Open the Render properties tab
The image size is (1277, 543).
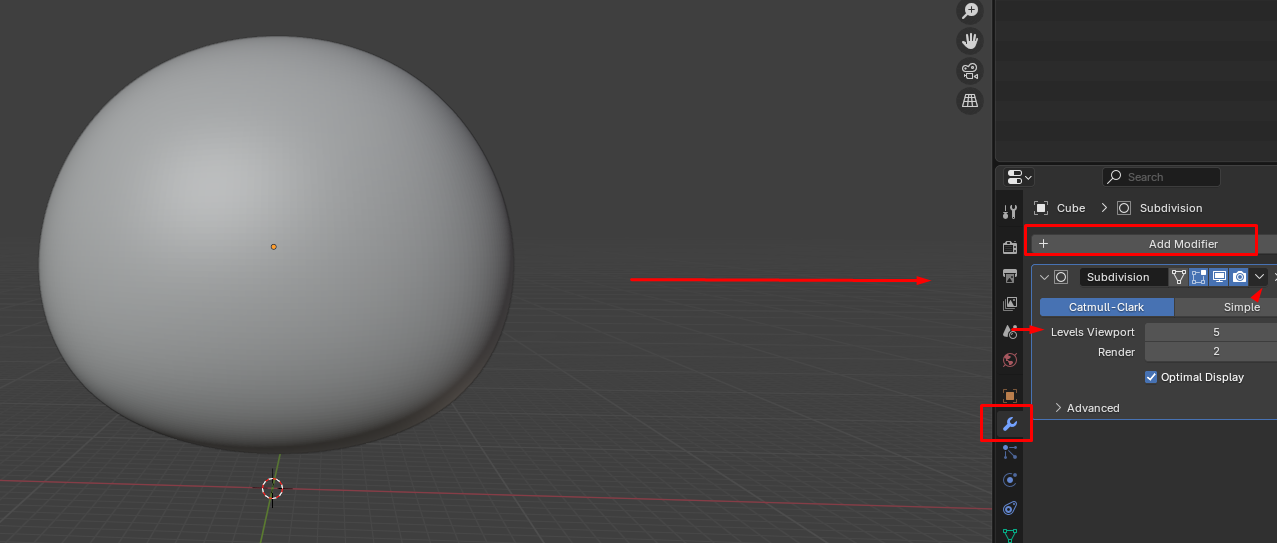click(1010, 247)
